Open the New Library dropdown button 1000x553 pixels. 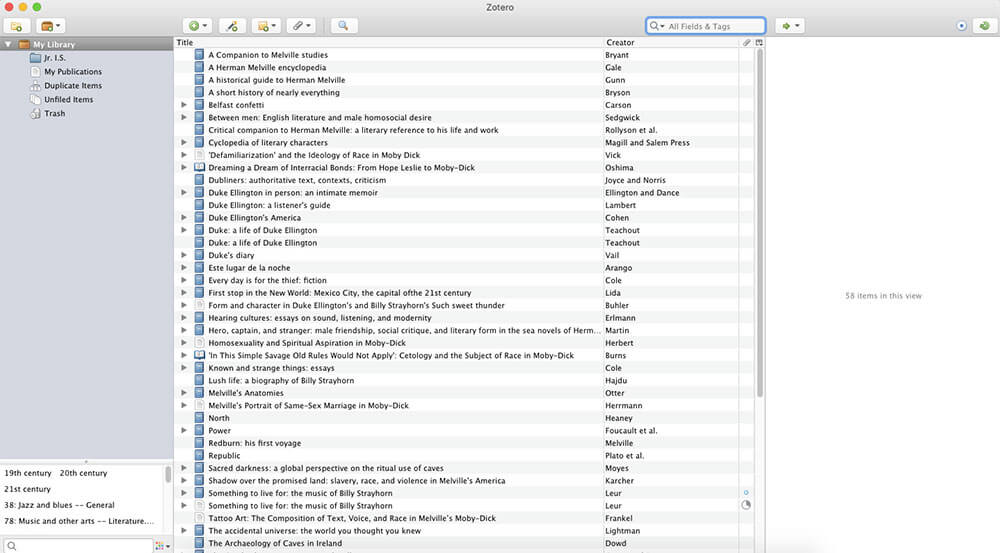click(50, 26)
